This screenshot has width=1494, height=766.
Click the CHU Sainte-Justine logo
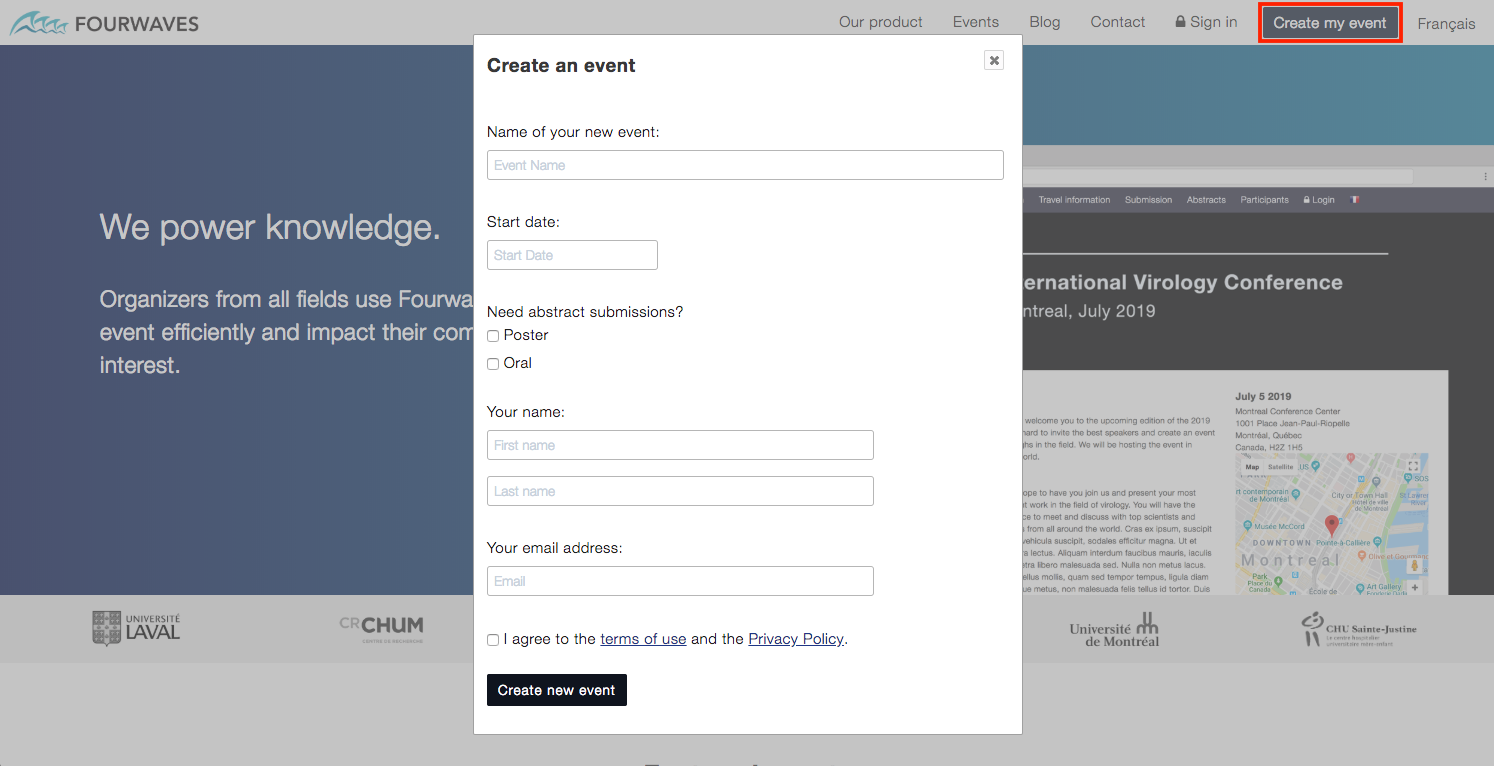tap(1358, 629)
